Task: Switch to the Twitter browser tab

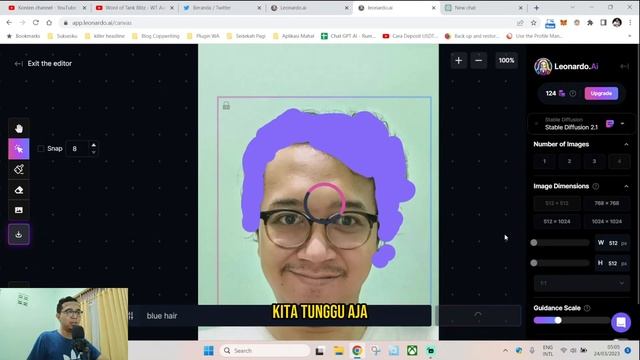Action: (221, 8)
